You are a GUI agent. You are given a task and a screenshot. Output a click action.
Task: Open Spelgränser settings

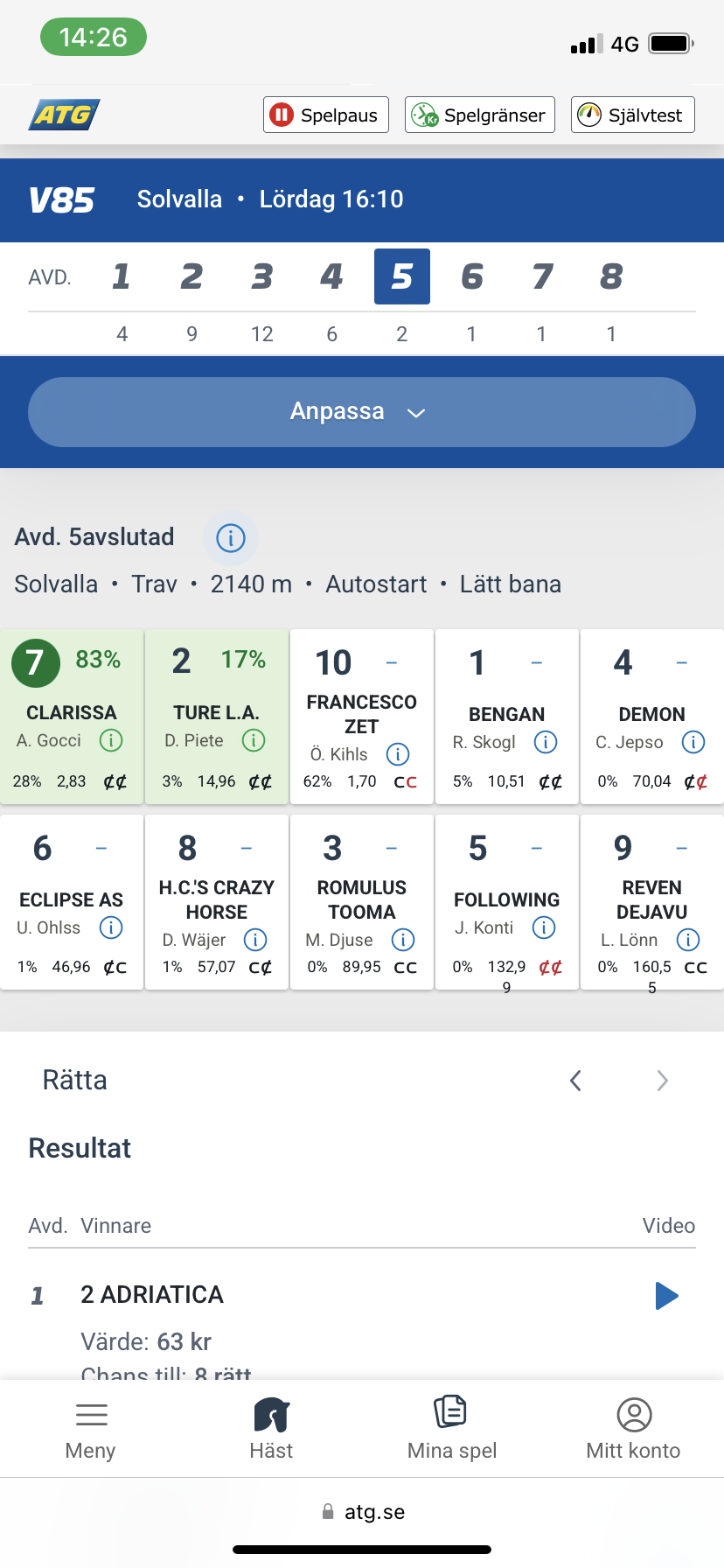(x=480, y=115)
